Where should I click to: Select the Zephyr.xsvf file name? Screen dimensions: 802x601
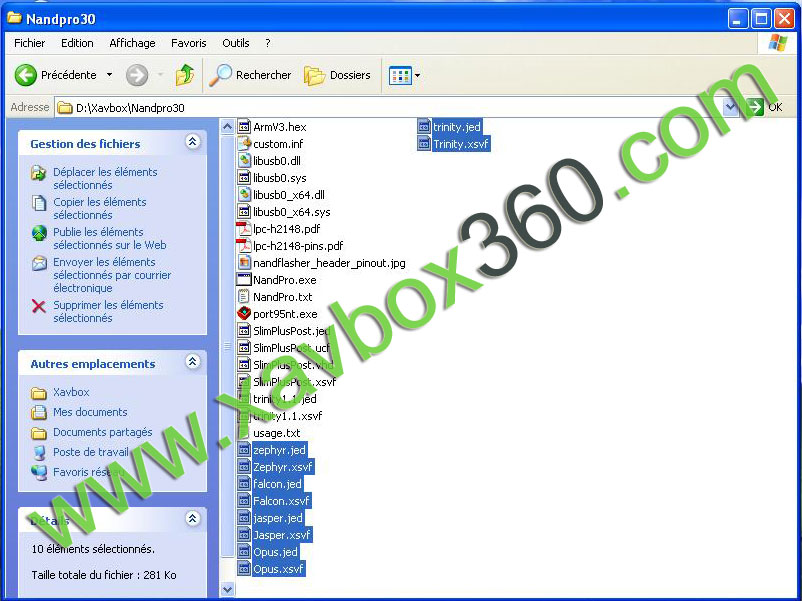pos(283,467)
